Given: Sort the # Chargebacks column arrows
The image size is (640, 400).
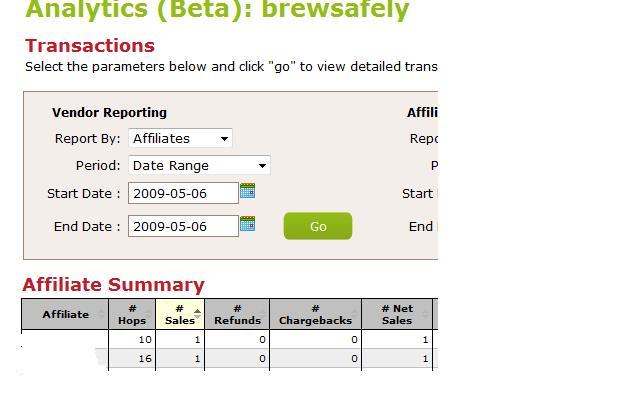Looking at the screenshot, I should point(354,314).
